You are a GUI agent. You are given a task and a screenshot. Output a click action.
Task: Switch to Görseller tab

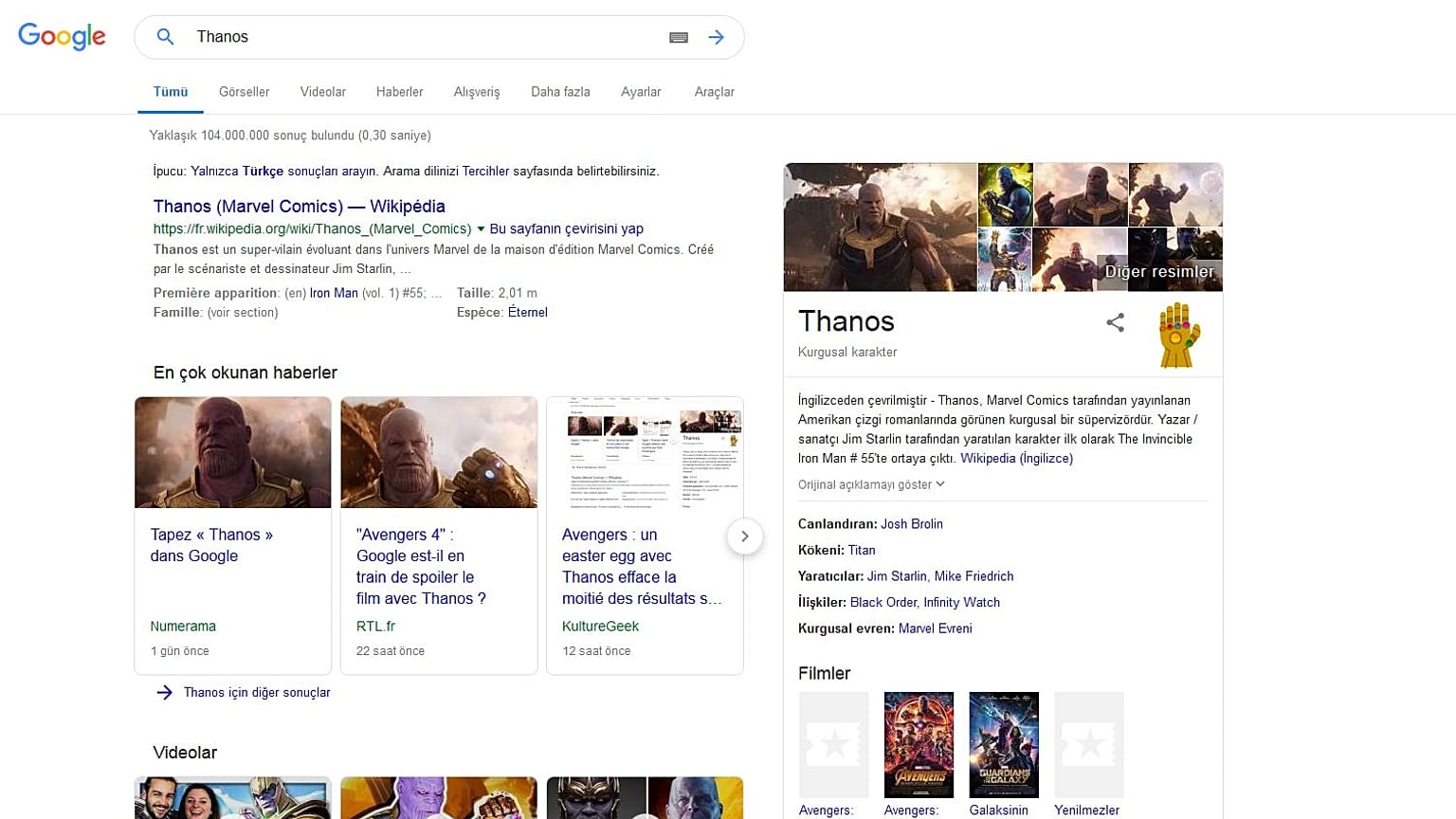click(x=244, y=92)
